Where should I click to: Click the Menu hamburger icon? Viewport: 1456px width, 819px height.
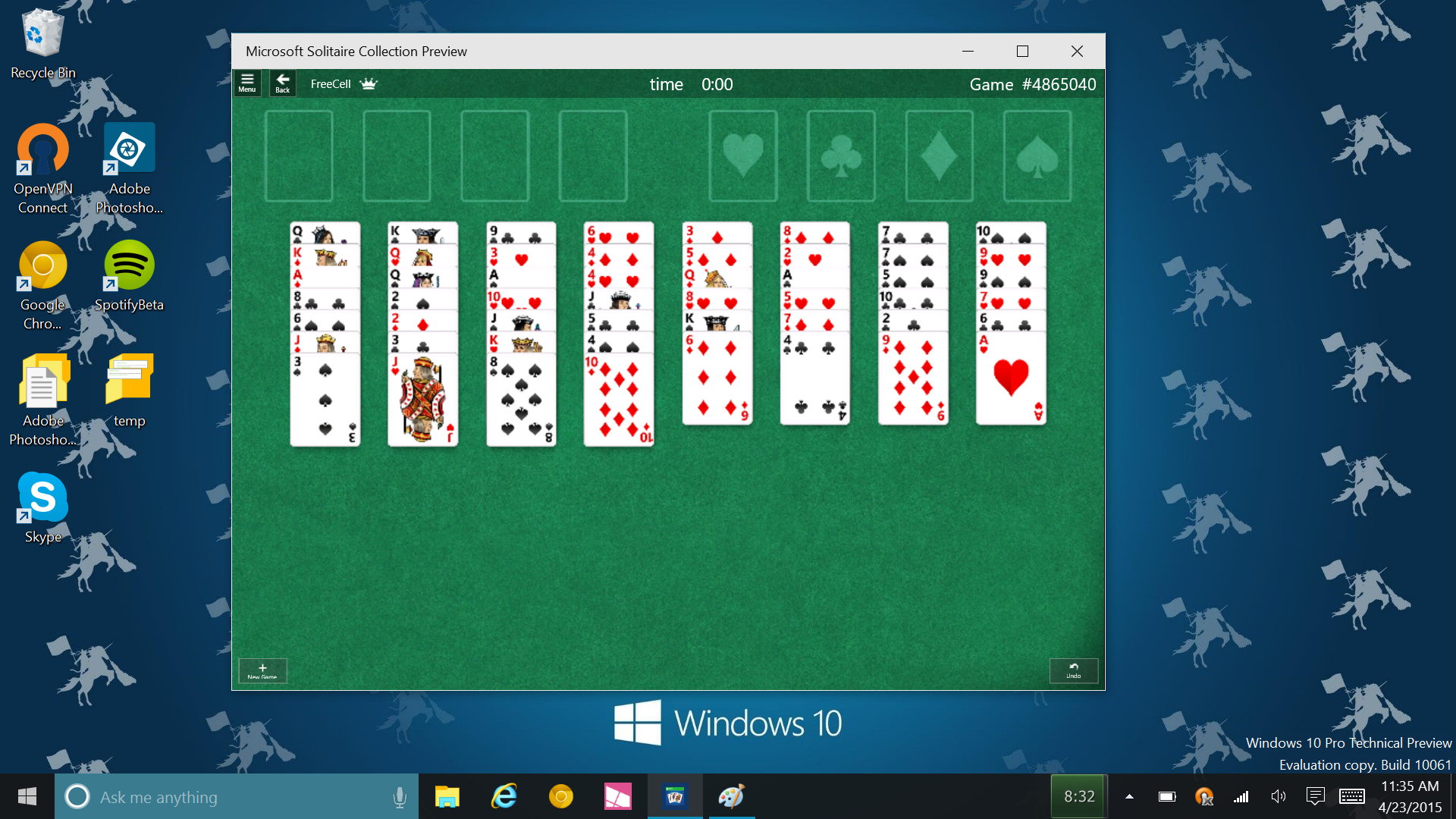click(x=248, y=84)
